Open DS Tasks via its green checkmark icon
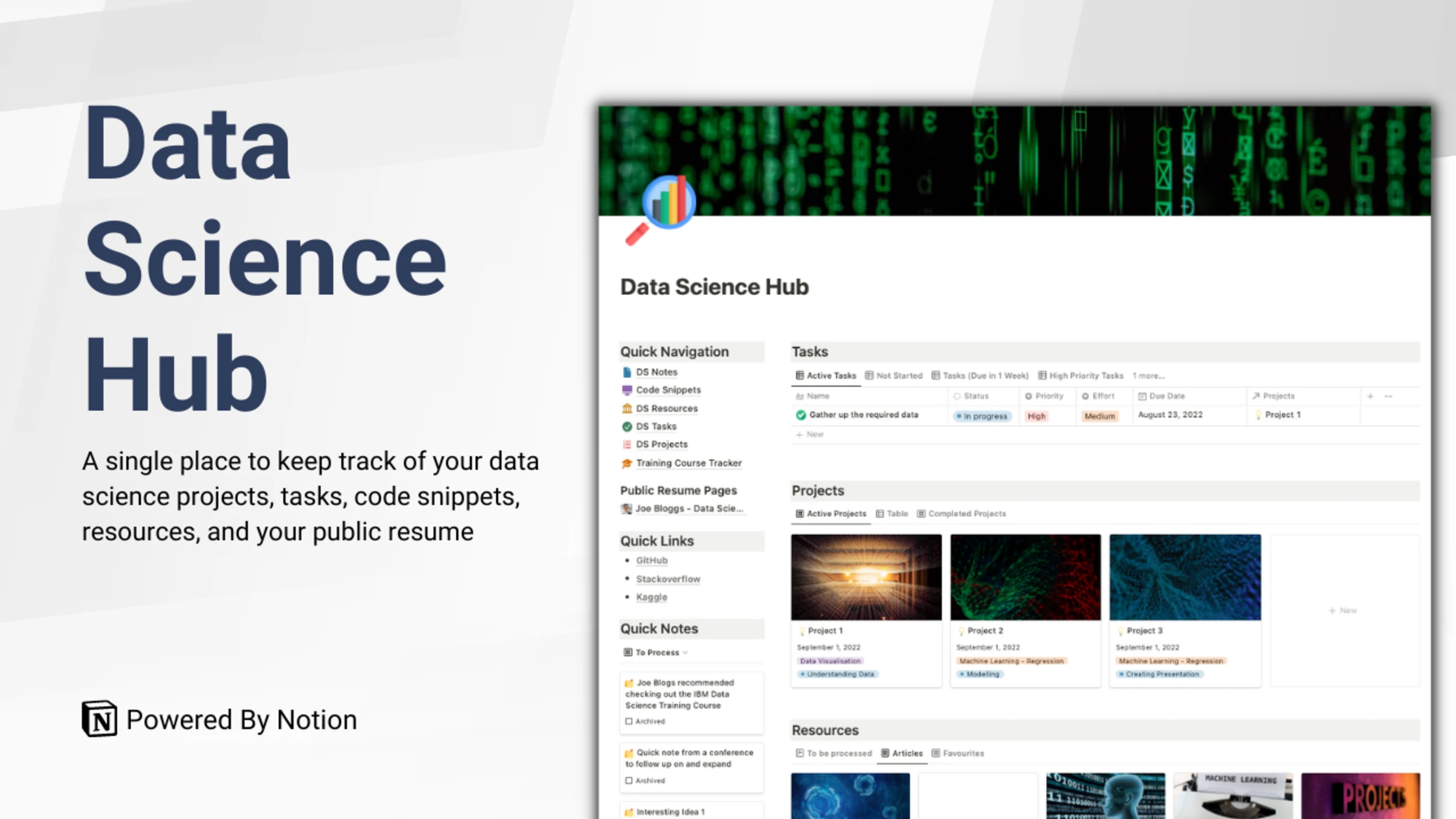 [x=627, y=426]
